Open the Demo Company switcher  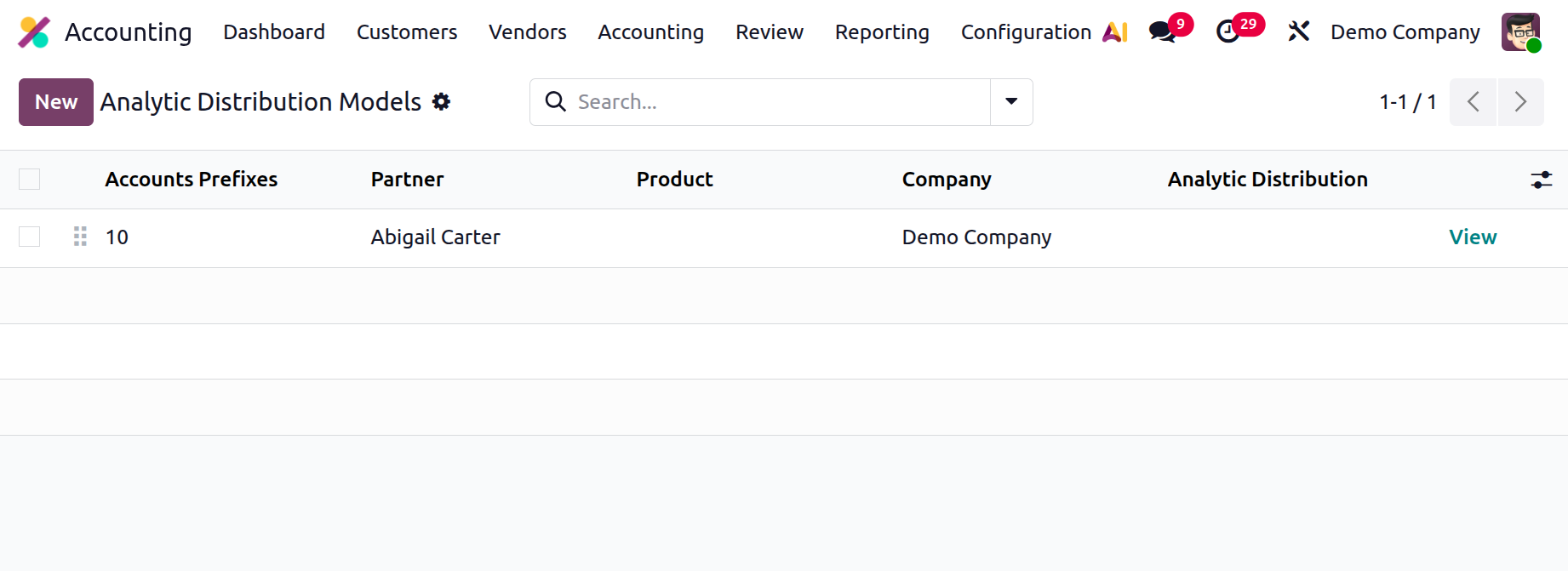tap(1405, 32)
